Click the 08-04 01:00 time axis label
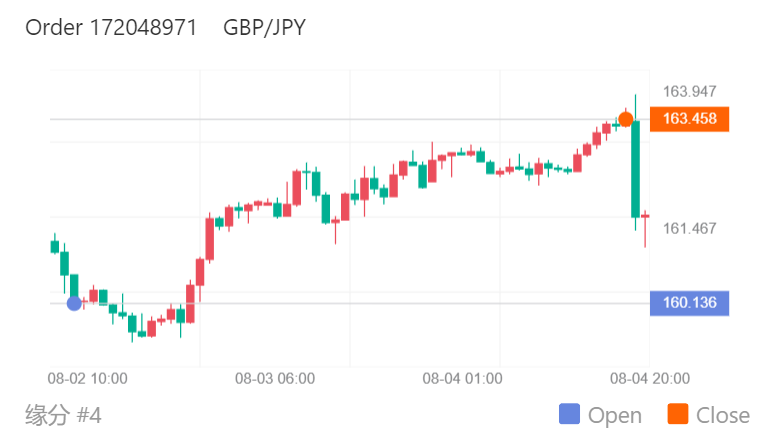The image size is (775, 440). 462,379
